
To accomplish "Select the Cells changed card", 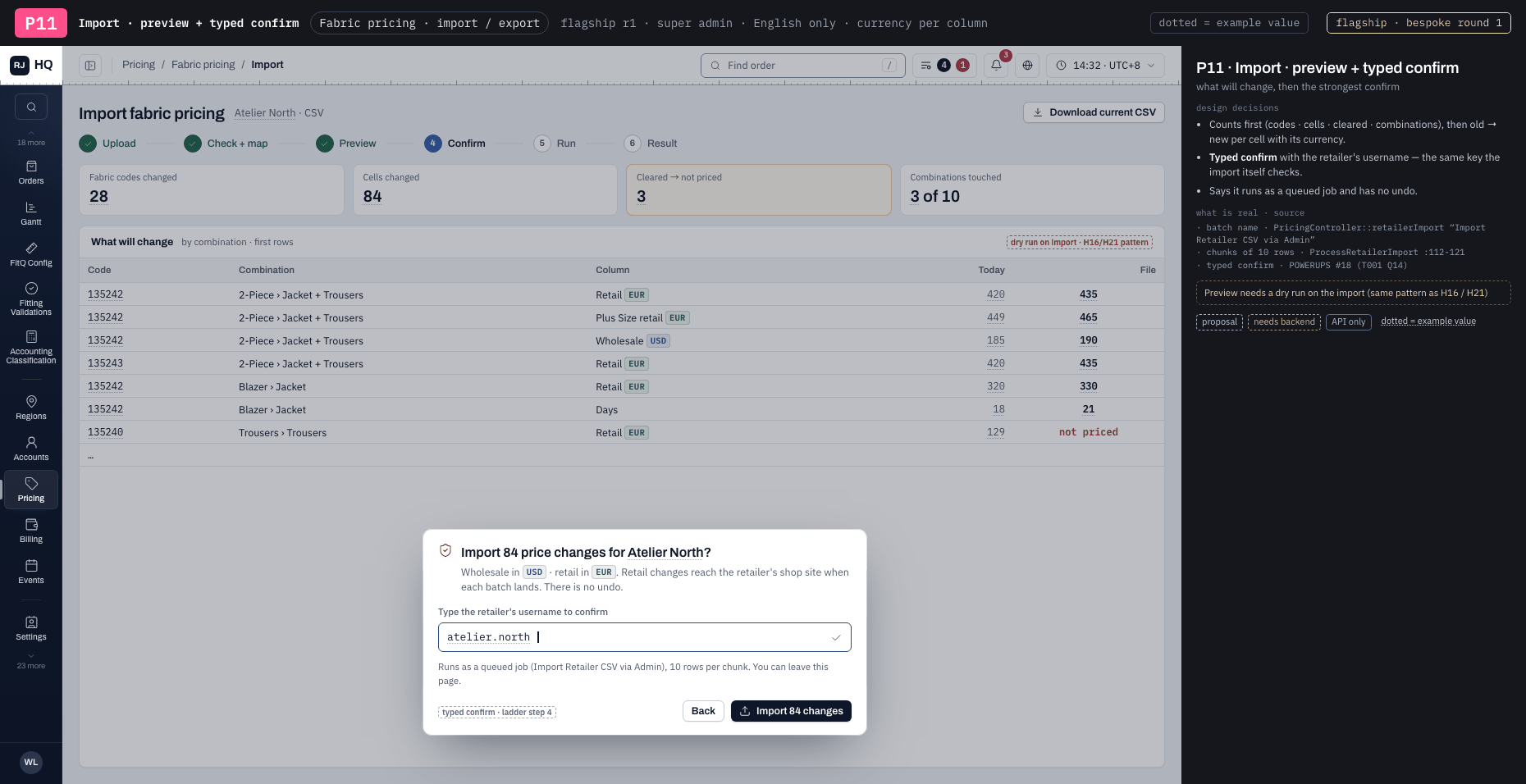I will [x=485, y=190].
